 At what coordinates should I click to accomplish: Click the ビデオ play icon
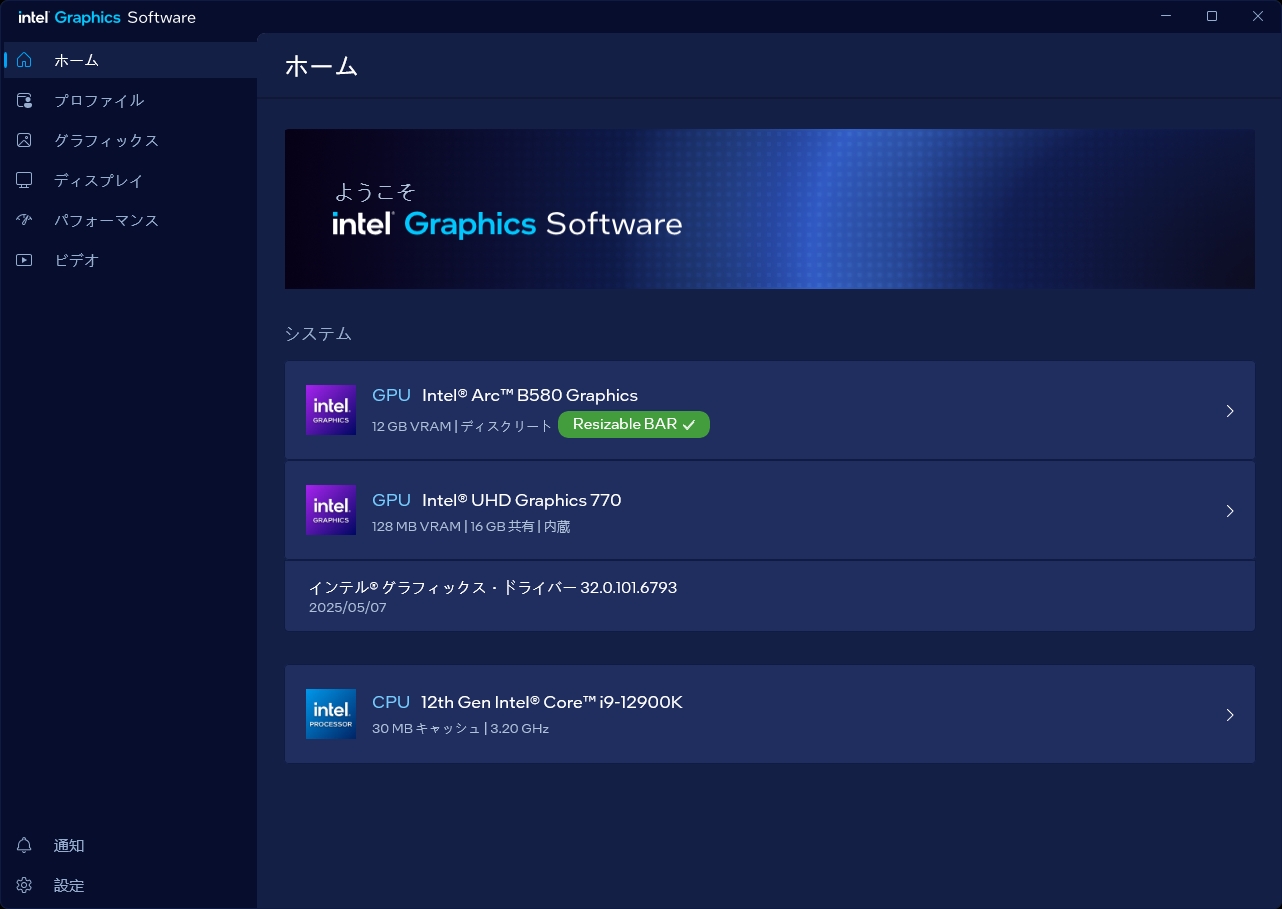(x=25, y=260)
